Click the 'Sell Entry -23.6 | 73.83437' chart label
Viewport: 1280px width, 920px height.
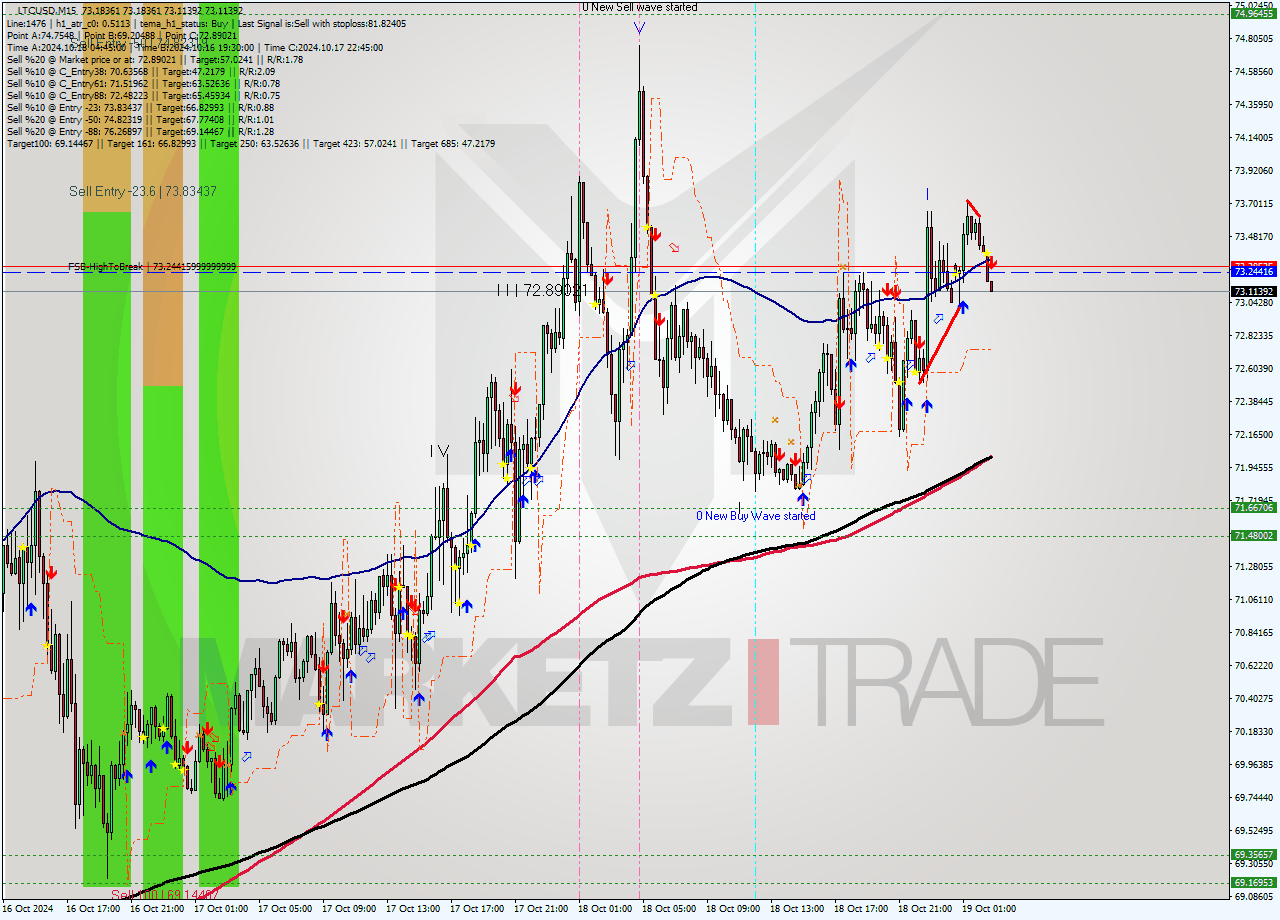coord(142,191)
